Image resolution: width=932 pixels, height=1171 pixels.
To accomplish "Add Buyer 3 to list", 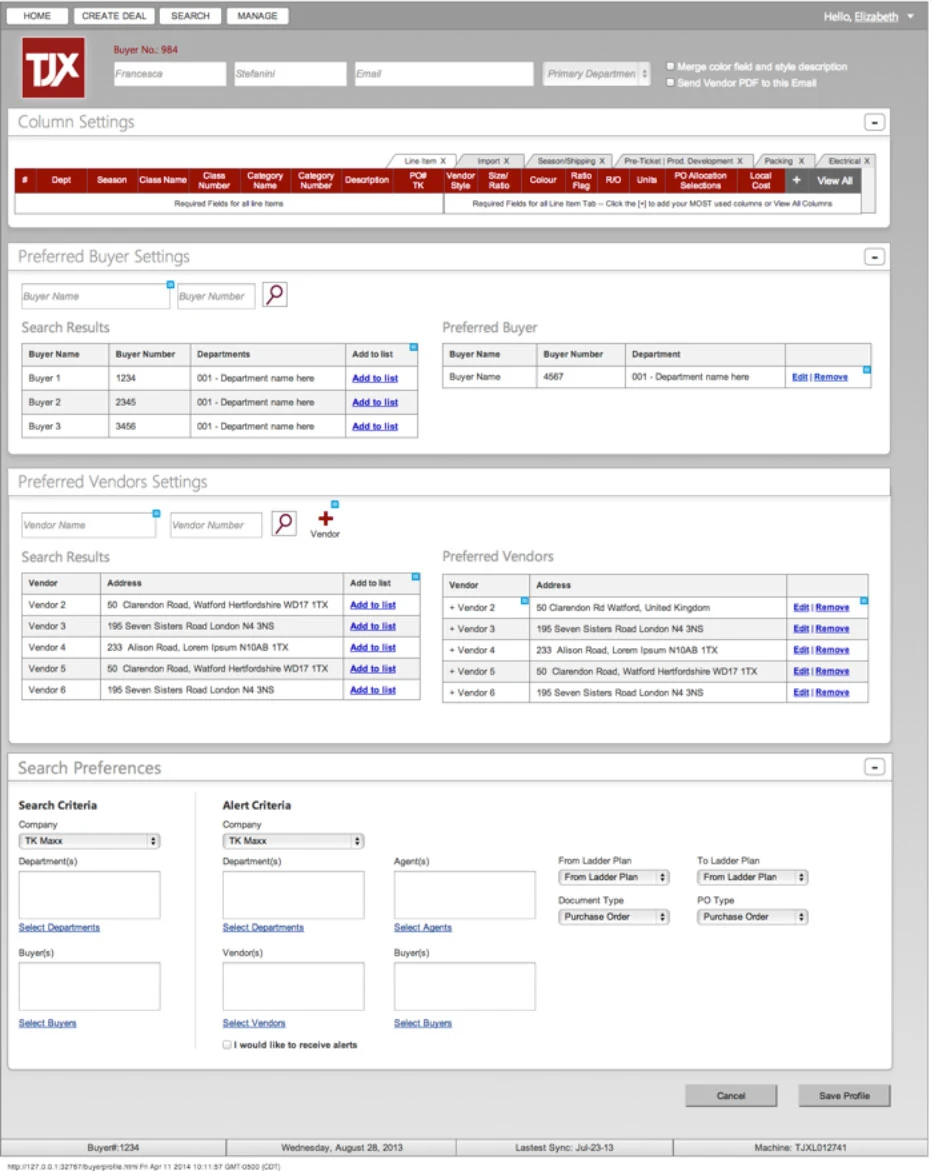I will pyautogui.click(x=375, y=426).
